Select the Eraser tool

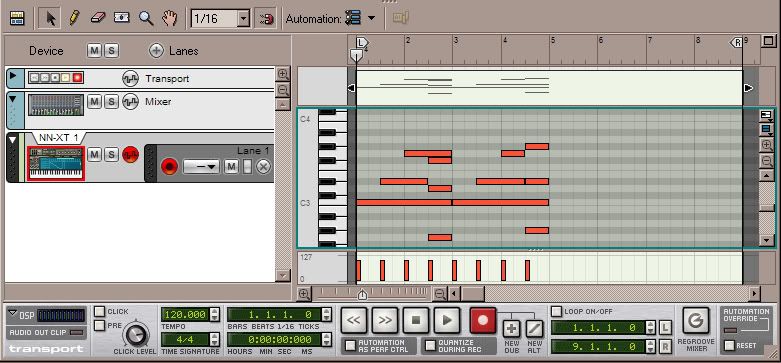[x=98, y=18]
